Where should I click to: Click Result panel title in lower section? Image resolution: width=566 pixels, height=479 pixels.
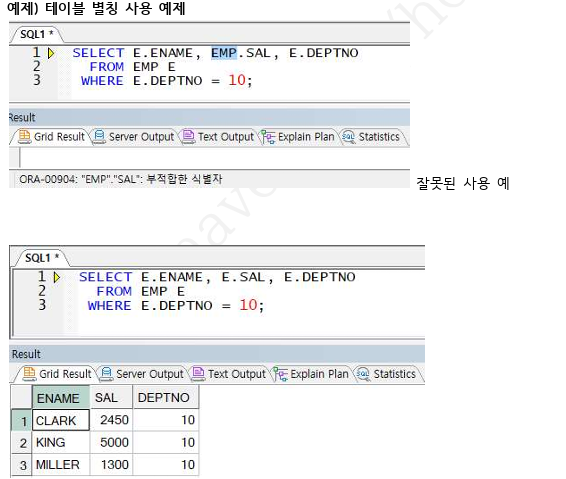pos(26,354)
